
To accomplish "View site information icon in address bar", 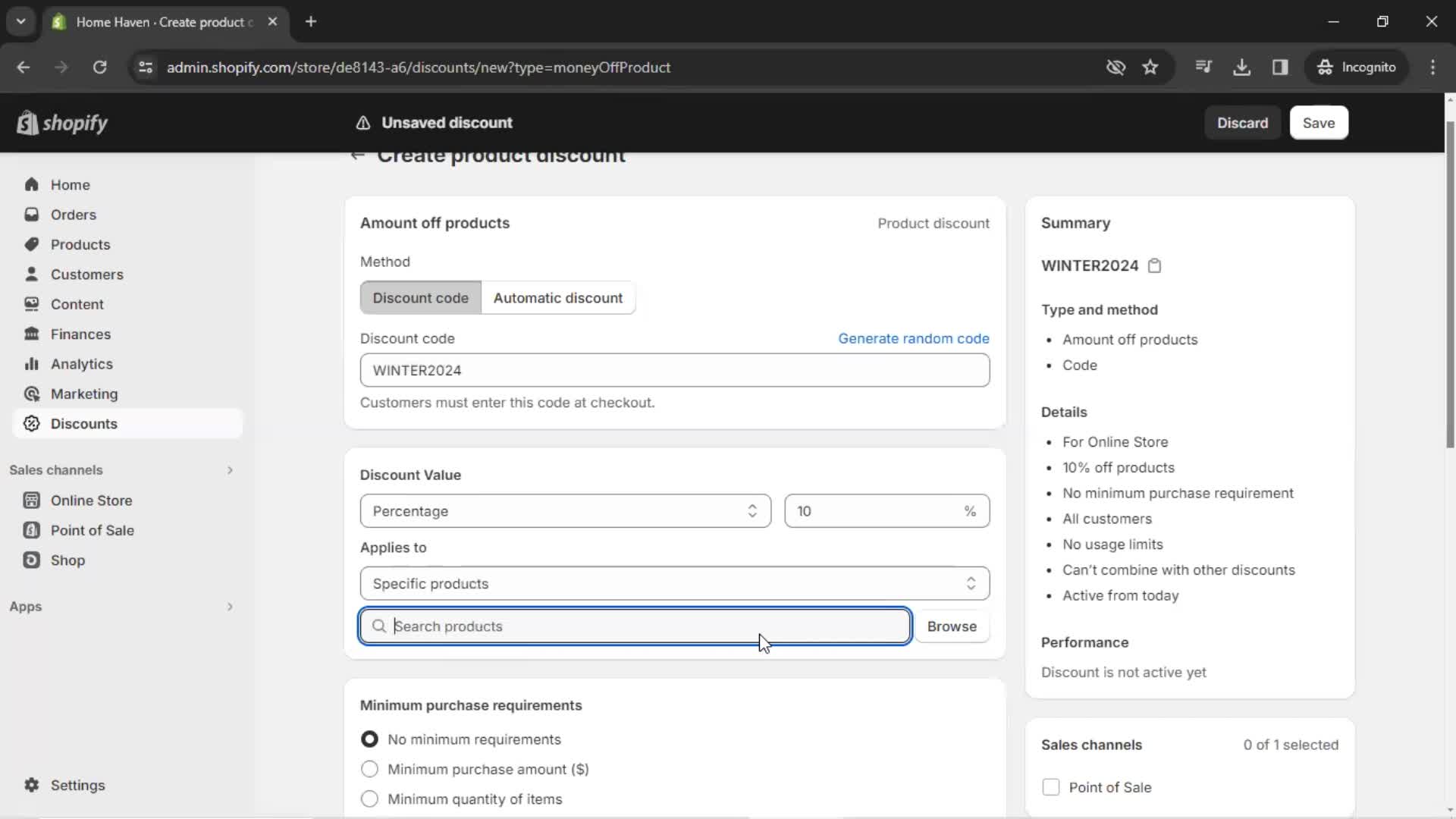I will (x=146, y=67).
